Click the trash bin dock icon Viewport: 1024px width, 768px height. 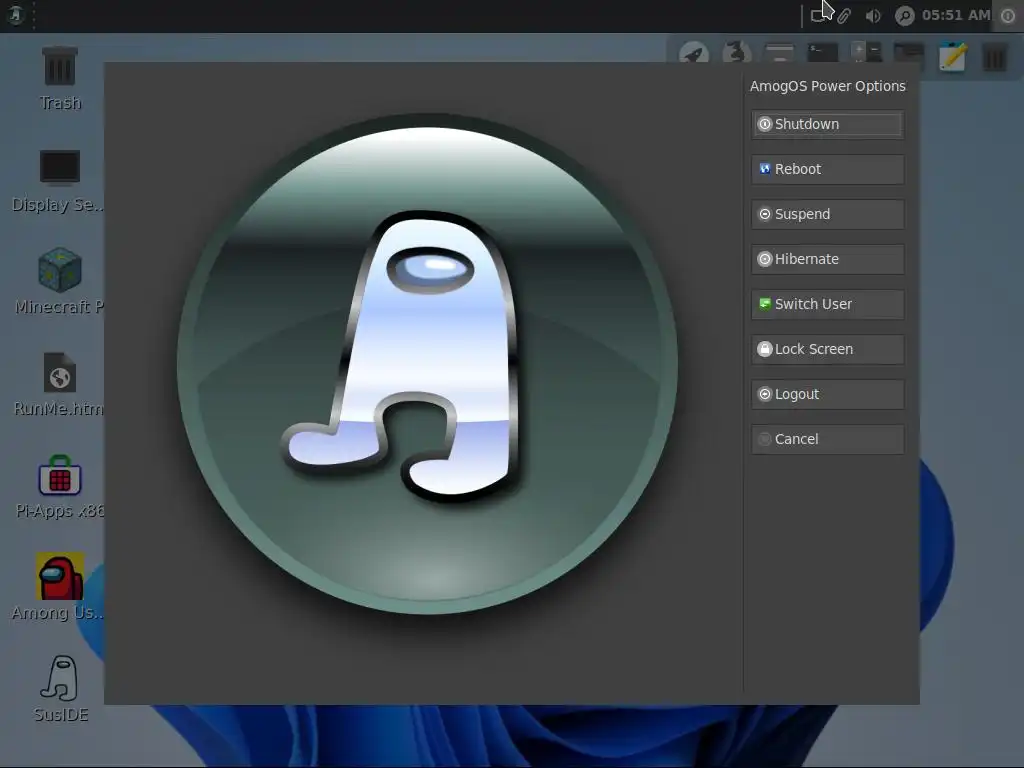[x=995, y=57]
